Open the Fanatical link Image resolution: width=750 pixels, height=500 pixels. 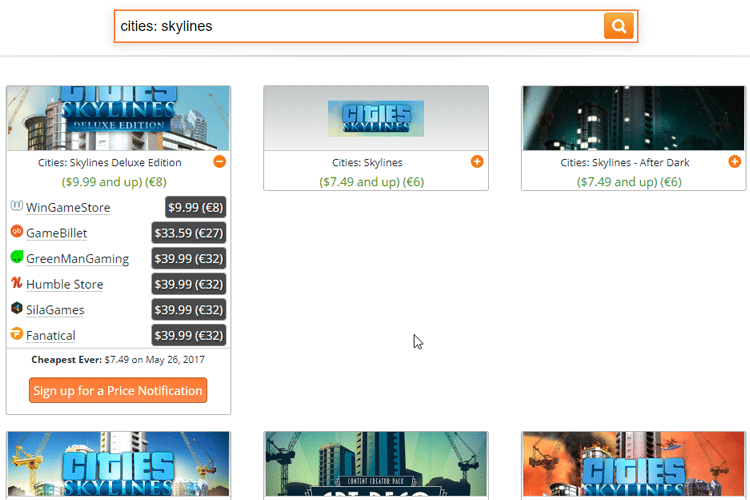[x=51, y=336]
